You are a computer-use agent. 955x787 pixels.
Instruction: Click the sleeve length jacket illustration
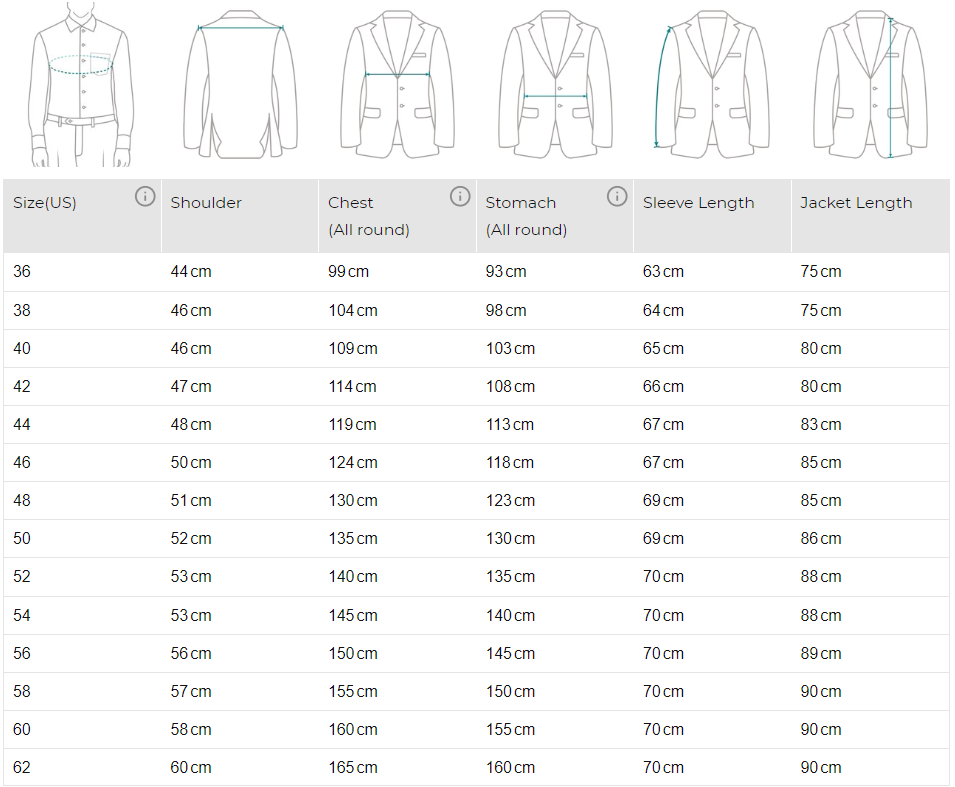(x=712, y=84)
